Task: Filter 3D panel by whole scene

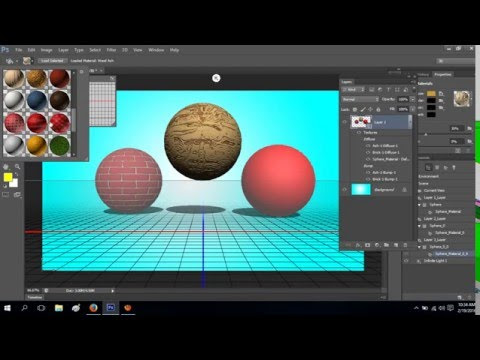Action: click(x=428, y=168)
